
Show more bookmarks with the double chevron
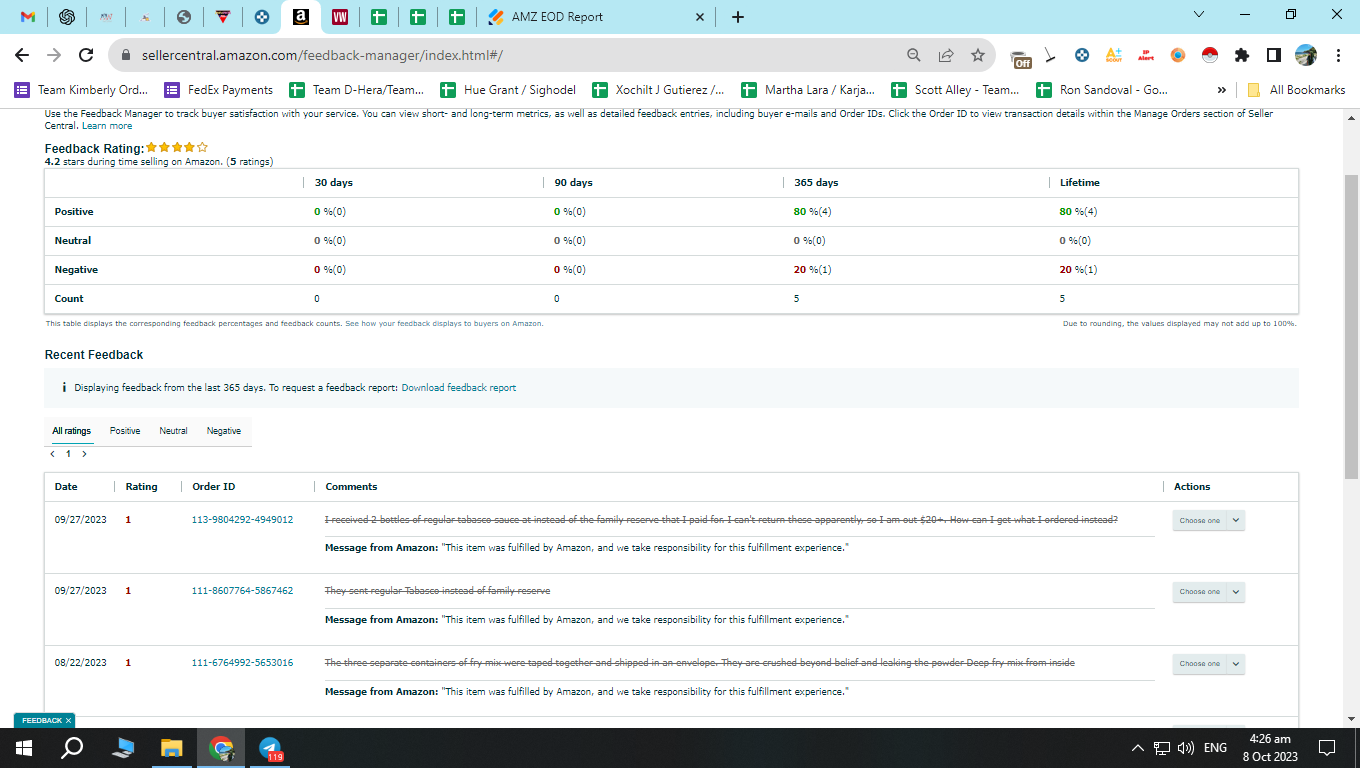1221,90
